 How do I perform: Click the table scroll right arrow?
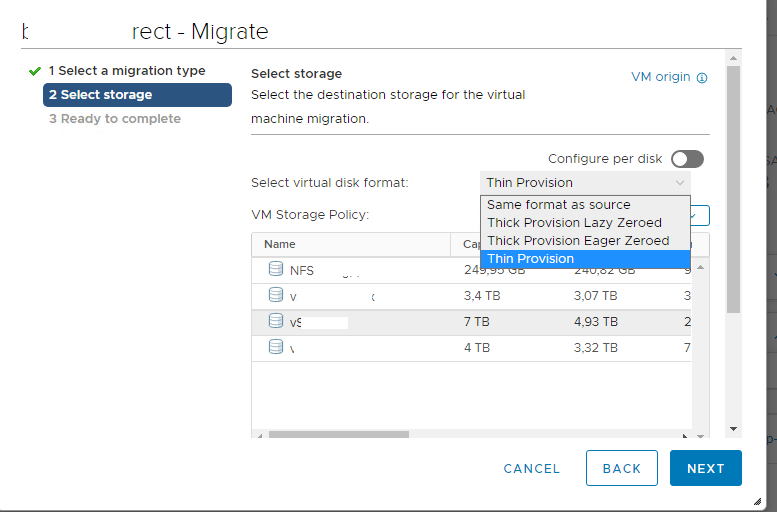tap(685, 436)
